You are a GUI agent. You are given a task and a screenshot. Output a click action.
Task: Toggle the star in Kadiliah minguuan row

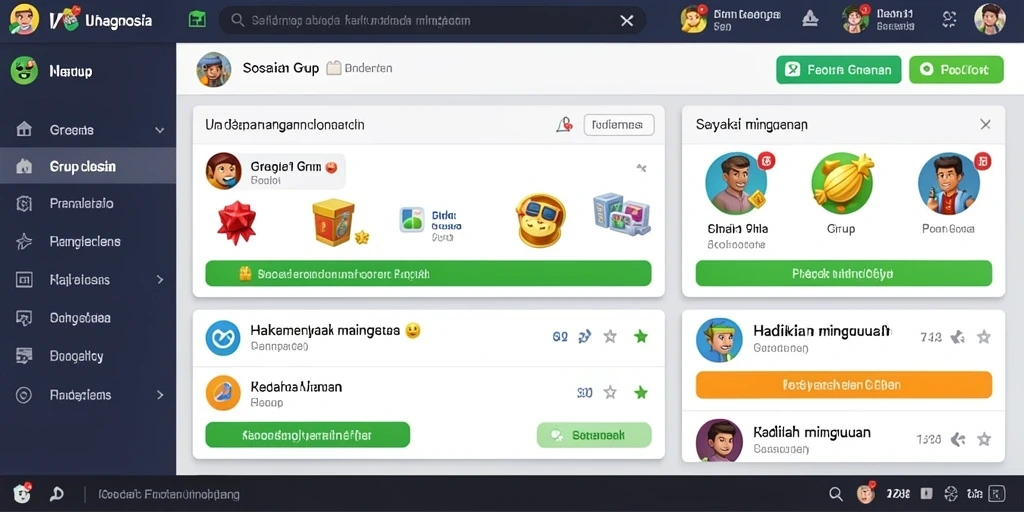(984, 439)
